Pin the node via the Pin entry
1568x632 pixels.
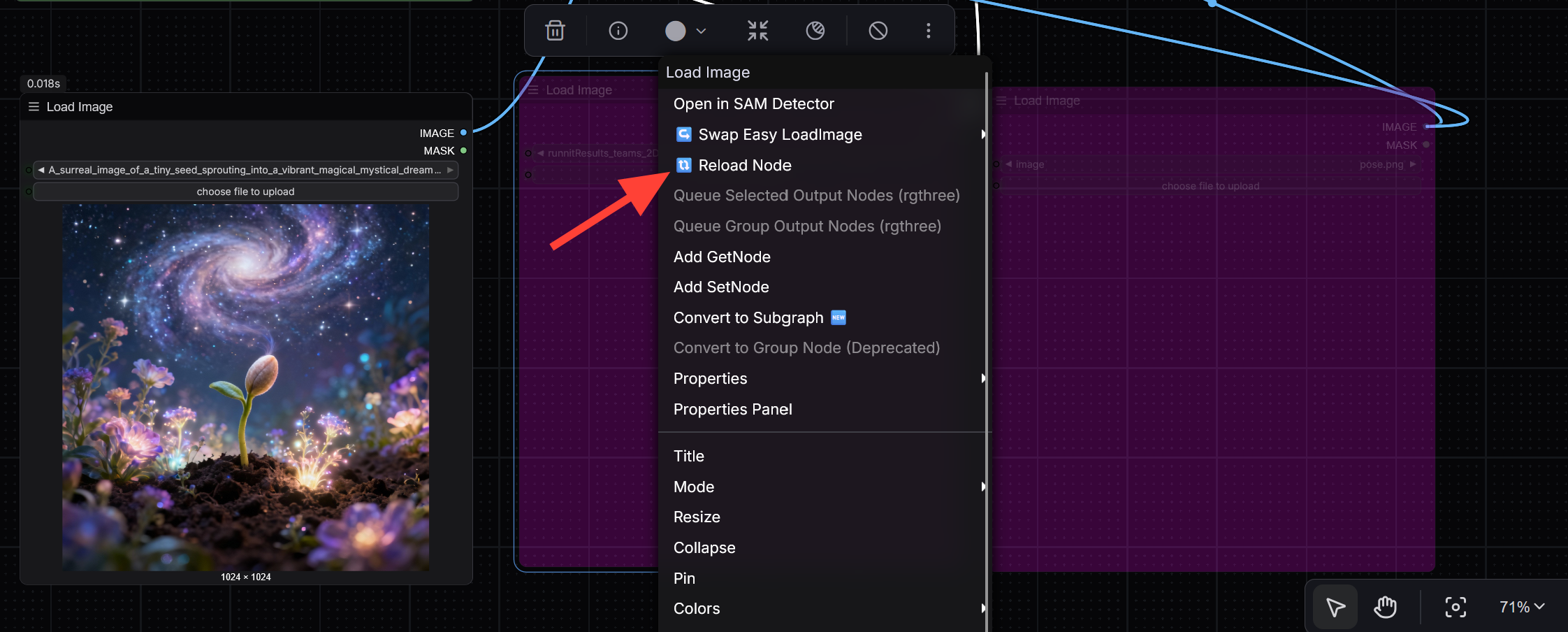684,578
